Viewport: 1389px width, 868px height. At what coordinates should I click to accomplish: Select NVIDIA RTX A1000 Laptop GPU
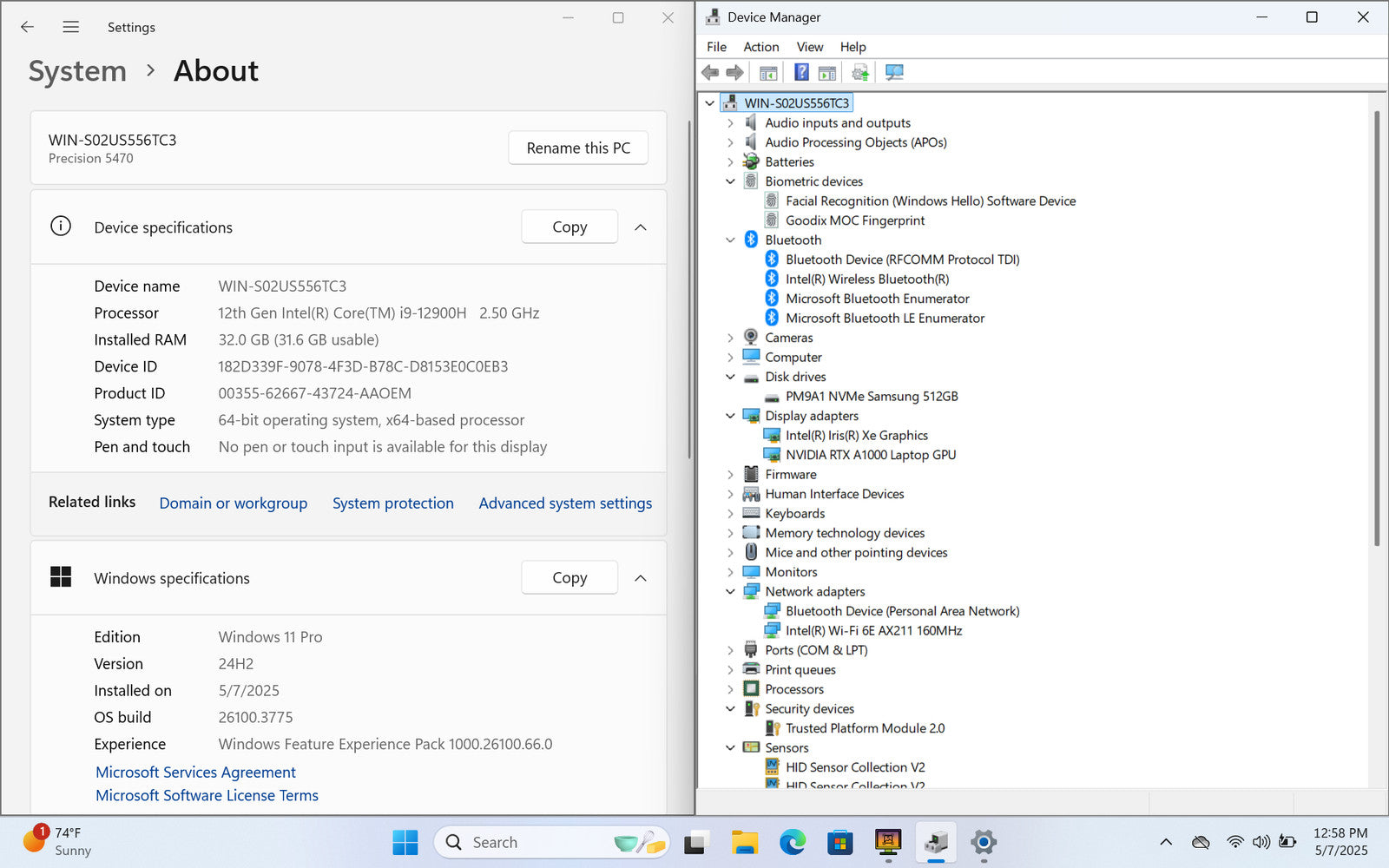coord(870,455)
